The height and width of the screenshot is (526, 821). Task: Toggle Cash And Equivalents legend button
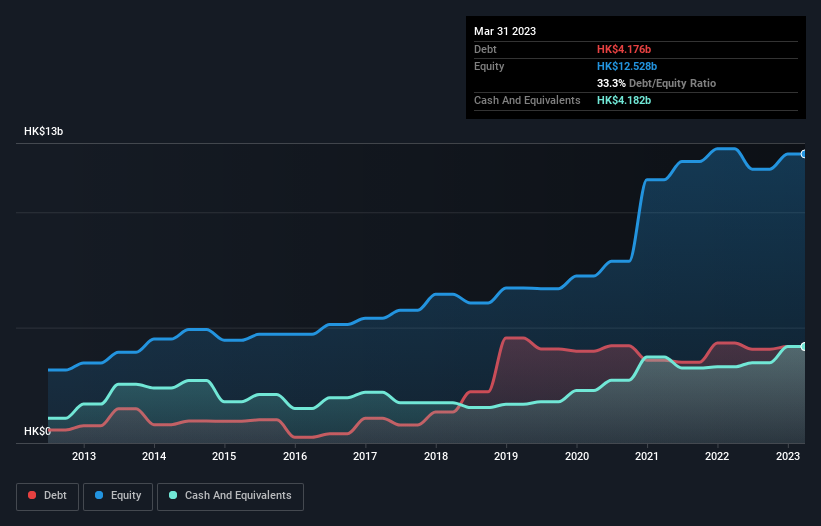click(x=230, y=496)
